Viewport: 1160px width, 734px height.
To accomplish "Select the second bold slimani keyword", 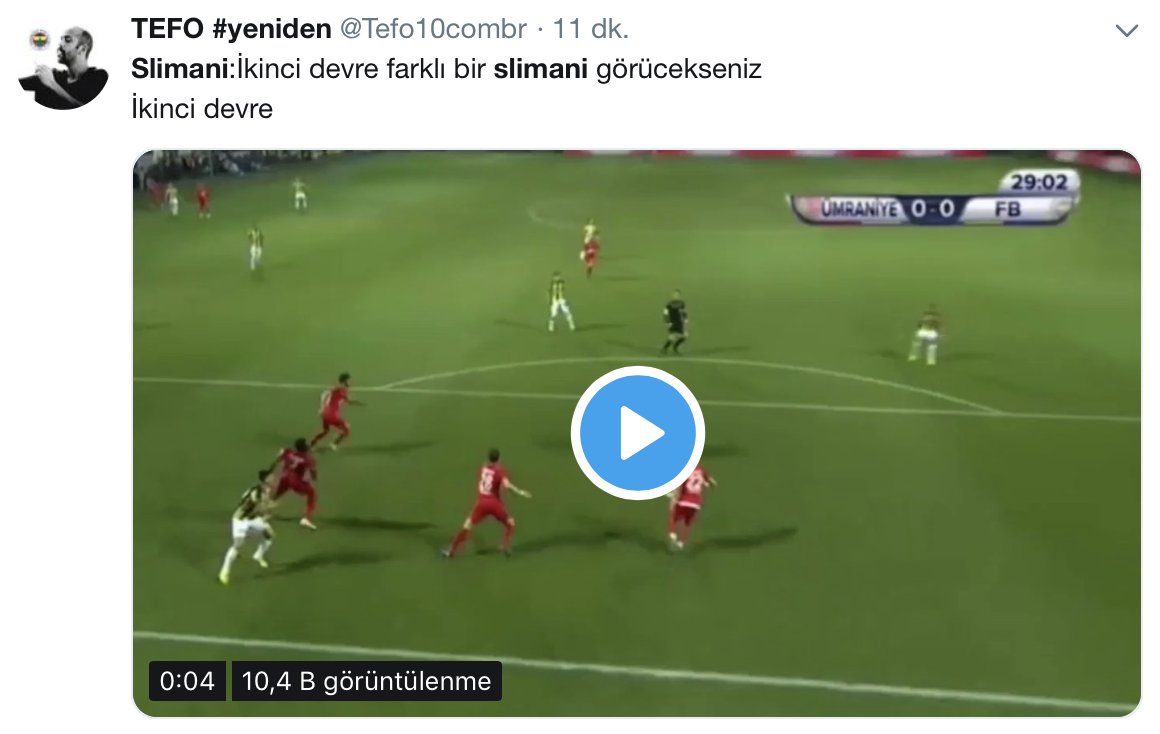I will pos(540,69).
